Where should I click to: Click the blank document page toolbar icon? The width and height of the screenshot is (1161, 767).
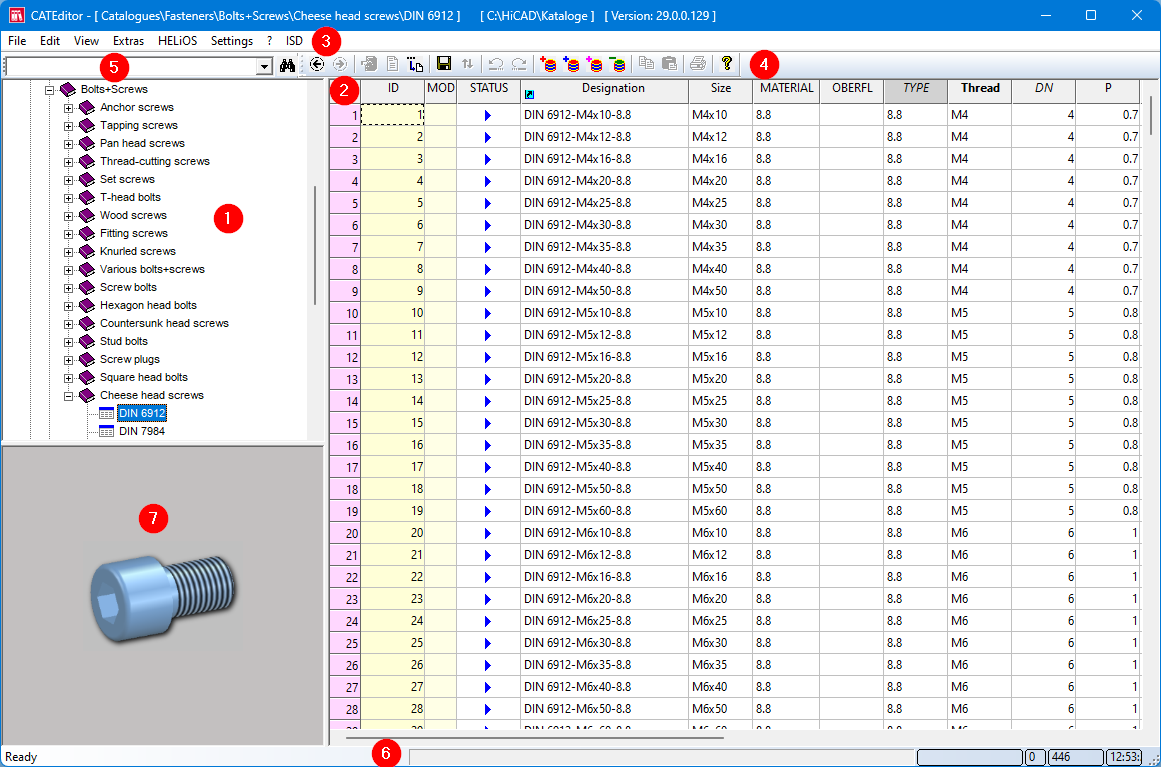pos(392,64)
